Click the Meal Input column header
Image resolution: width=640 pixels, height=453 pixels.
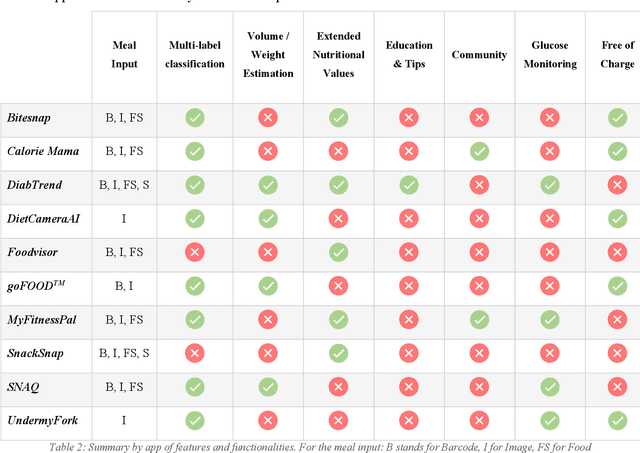point(125,55)
